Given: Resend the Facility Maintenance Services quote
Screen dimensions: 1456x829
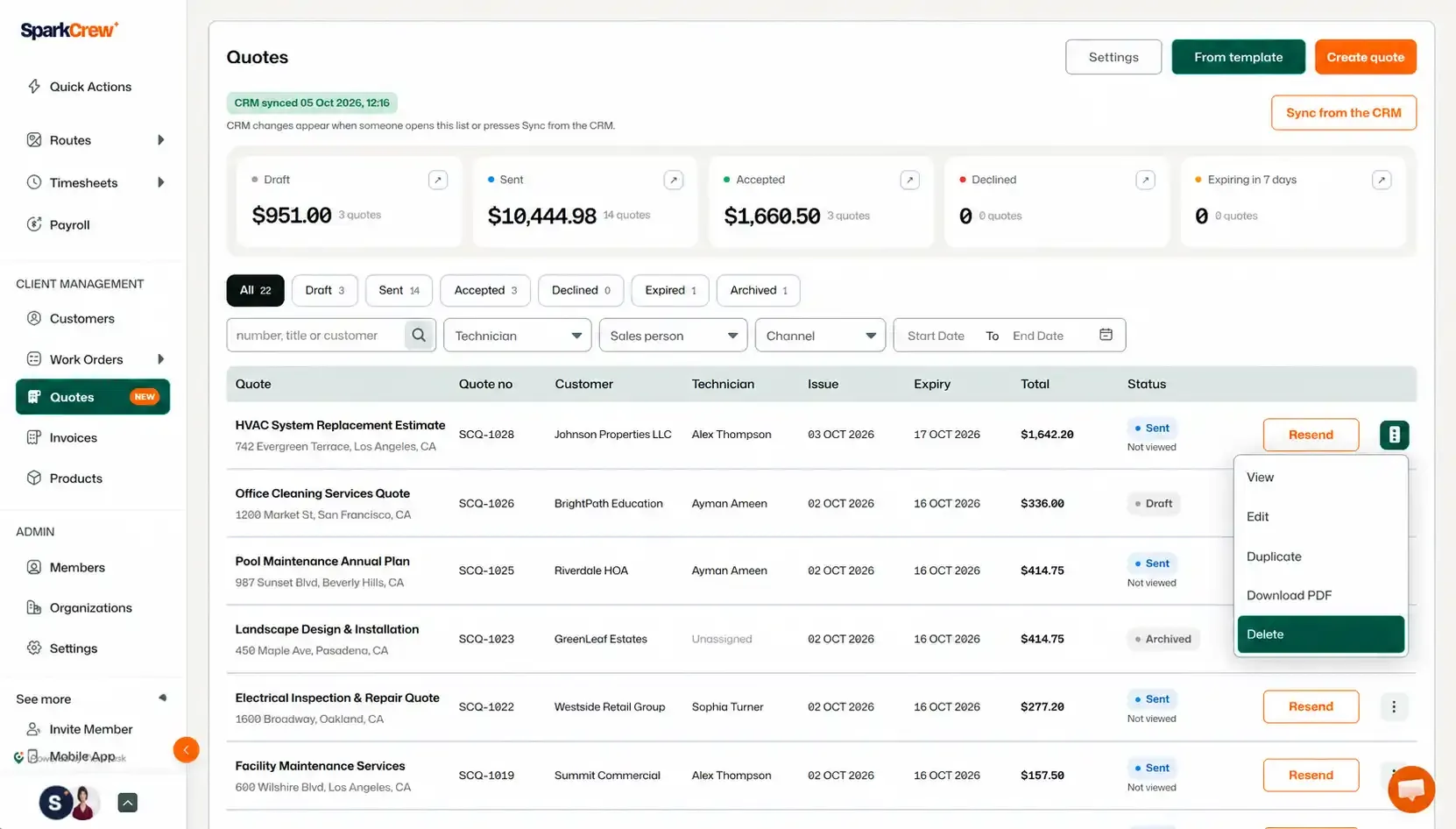Looking at the screenshot, I should (1311, 775).
